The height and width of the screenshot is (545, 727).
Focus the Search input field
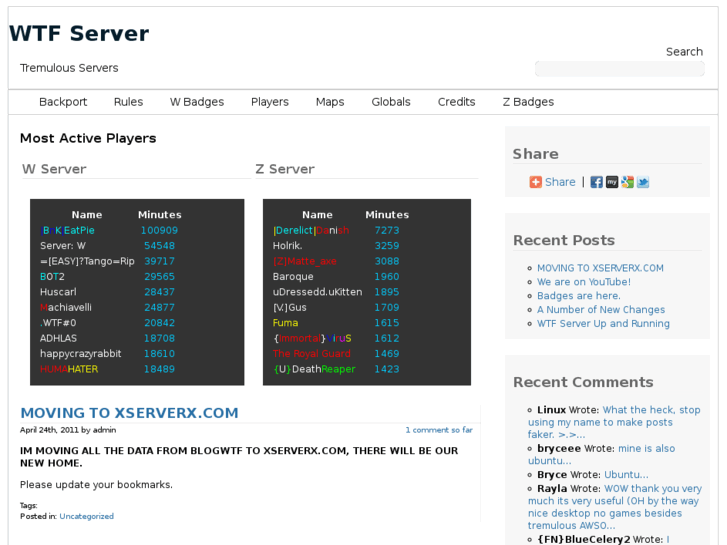click(x=619, y=69)
